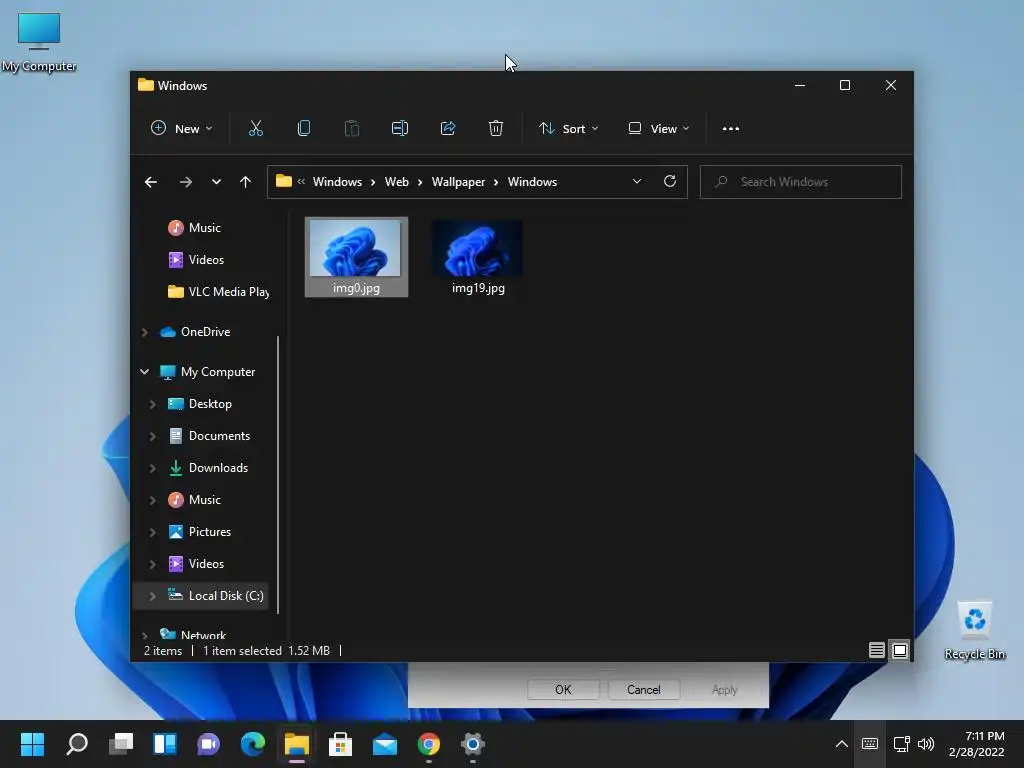Open Microsoft Store from taskbar

tap(340, 744)
